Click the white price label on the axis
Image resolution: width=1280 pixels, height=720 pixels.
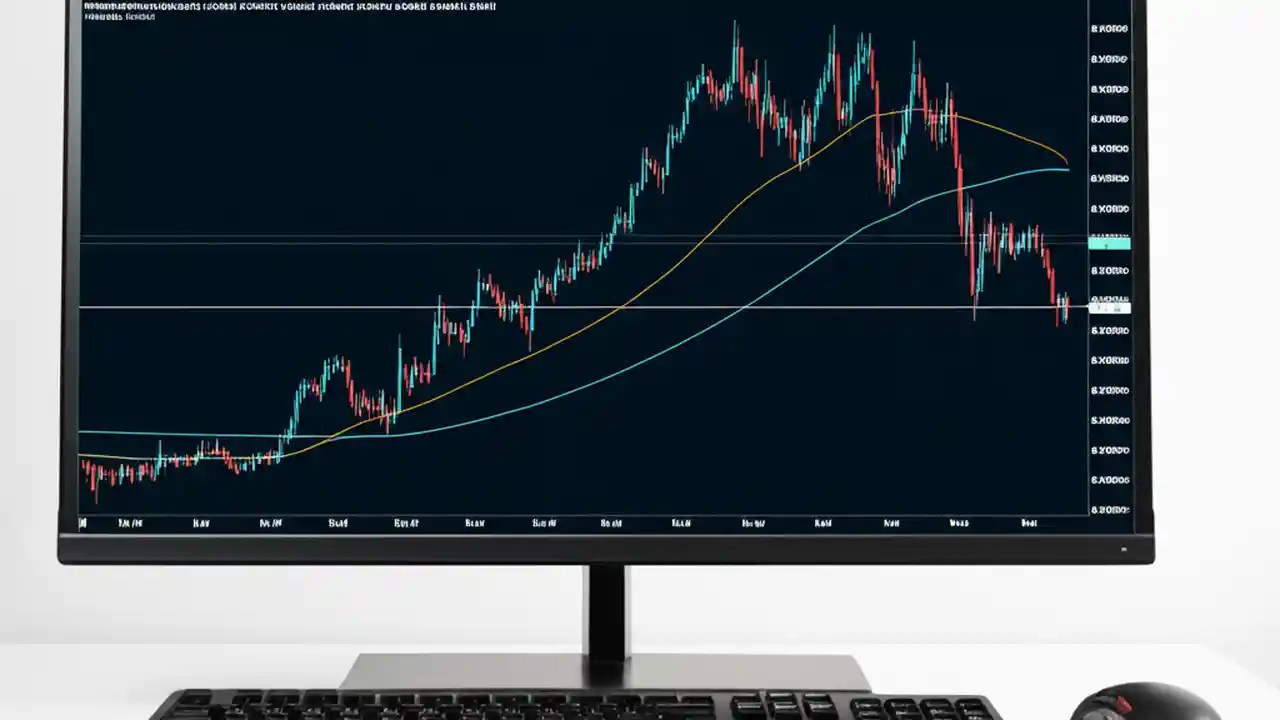1109,307
